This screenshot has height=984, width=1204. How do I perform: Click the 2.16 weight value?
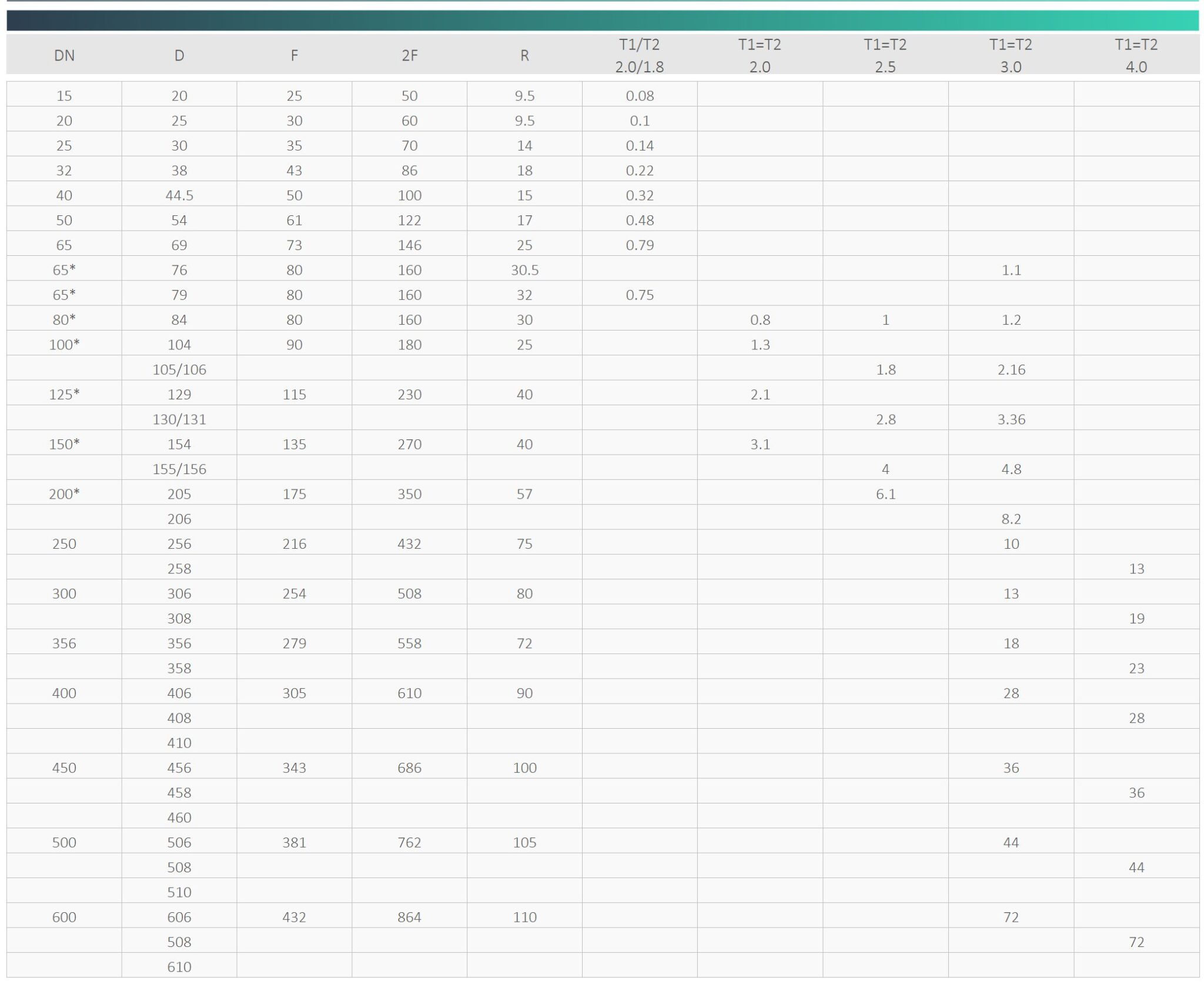click(1011, 369)
